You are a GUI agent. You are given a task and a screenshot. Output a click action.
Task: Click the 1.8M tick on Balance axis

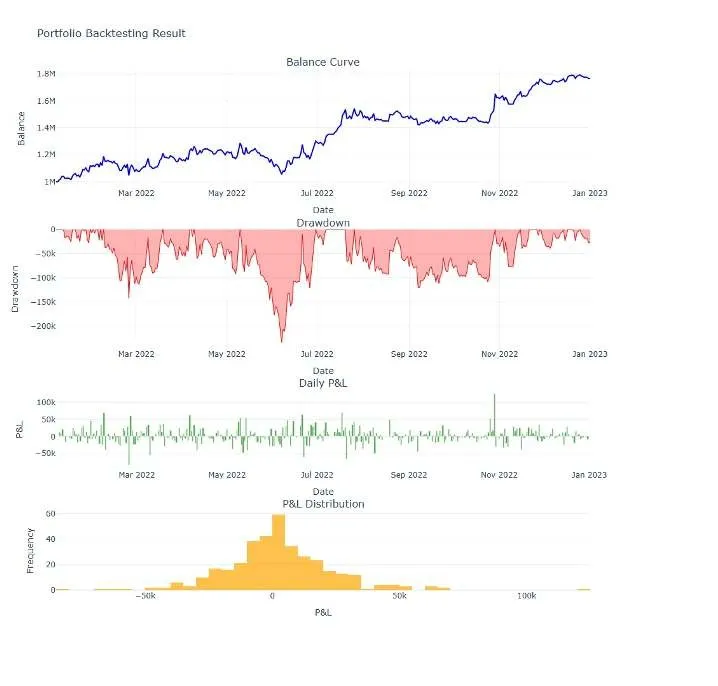pos(46,74)
